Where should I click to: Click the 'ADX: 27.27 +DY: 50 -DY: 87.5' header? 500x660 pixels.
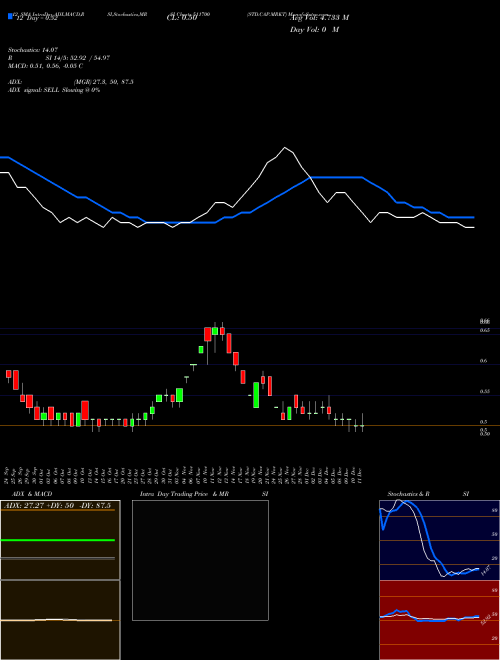[56, 505]
